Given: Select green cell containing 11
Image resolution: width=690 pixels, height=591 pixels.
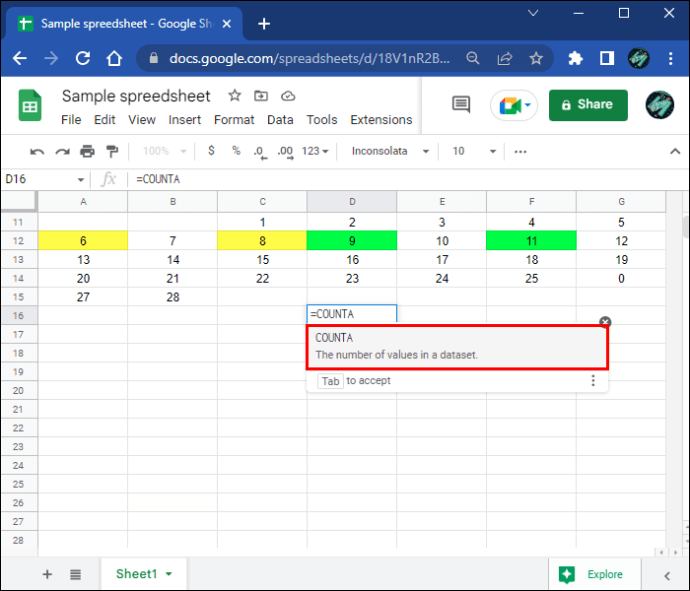Looking at the screenshot, I should 531,241.
